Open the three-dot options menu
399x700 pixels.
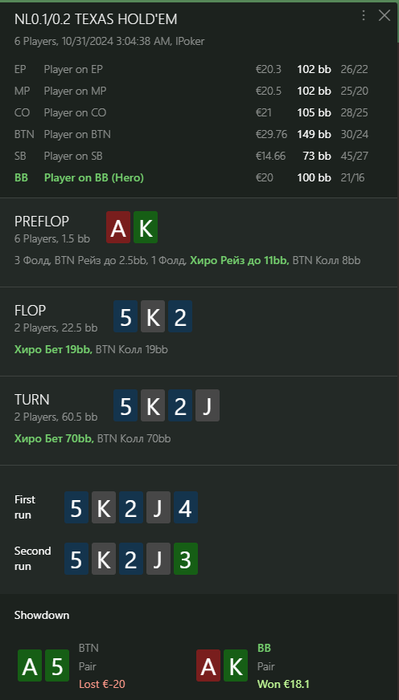[364, 16]
